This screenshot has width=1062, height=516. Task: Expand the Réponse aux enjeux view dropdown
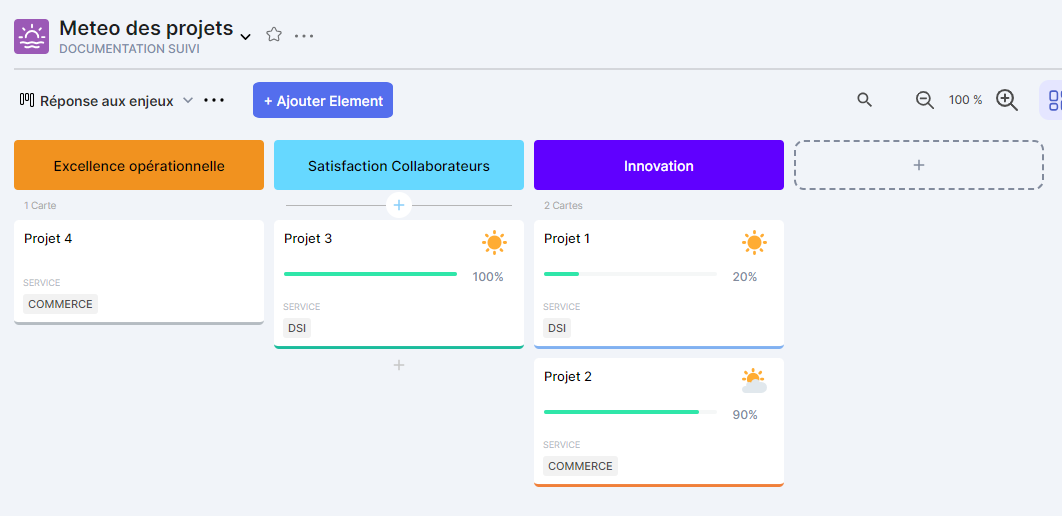tap(187, 101)
